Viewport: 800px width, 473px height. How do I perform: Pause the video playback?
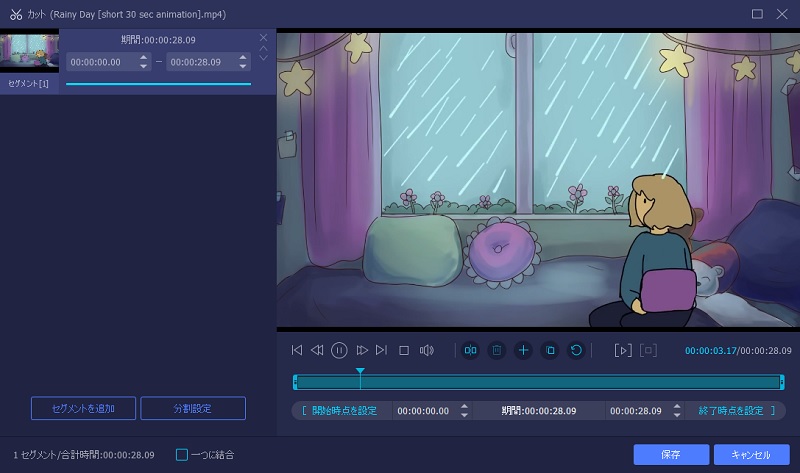[339, 350]
